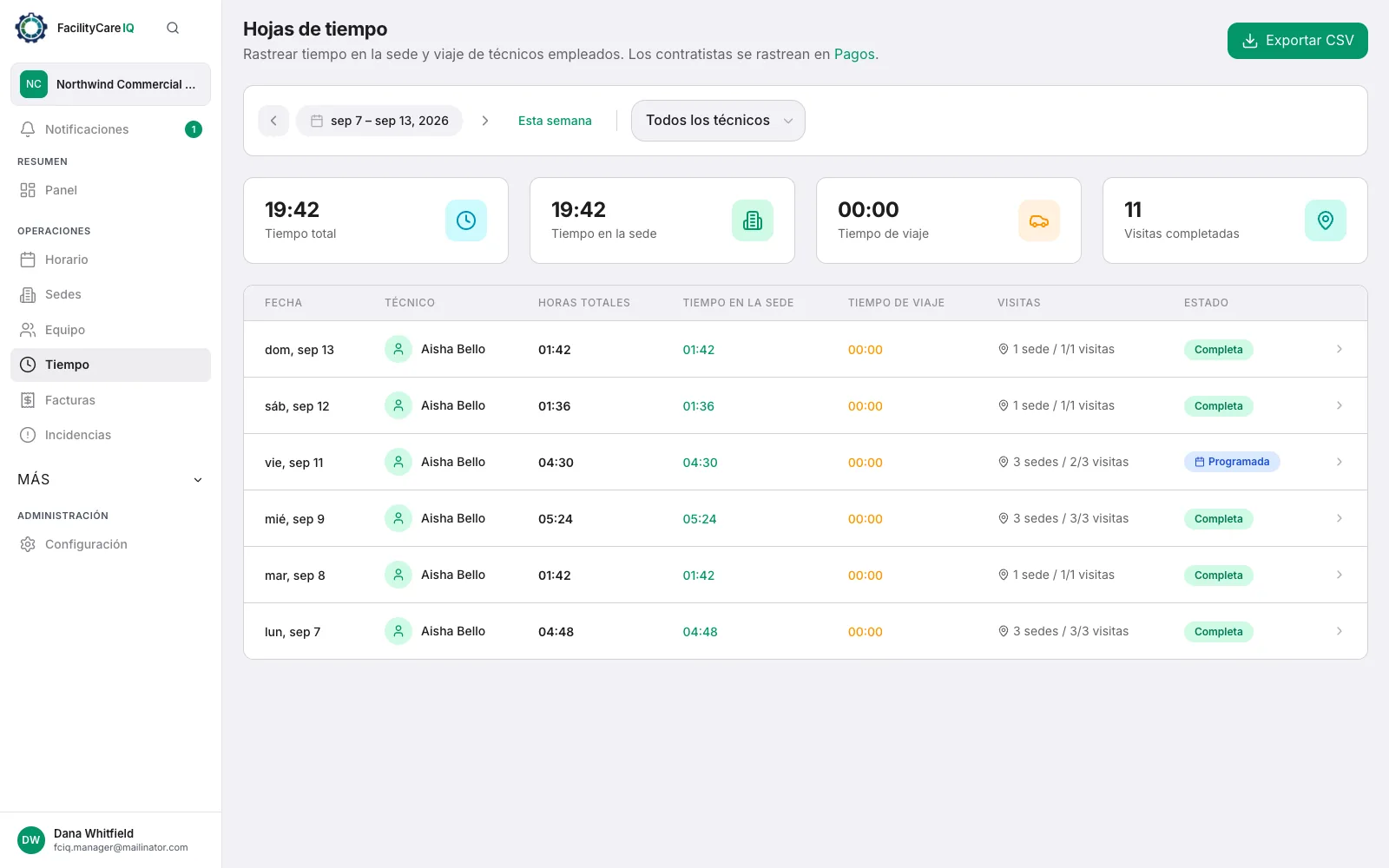Open row details chevron for sáb, sep 12
This screenshot has height=868, width=1389.
pos(1340,405)
